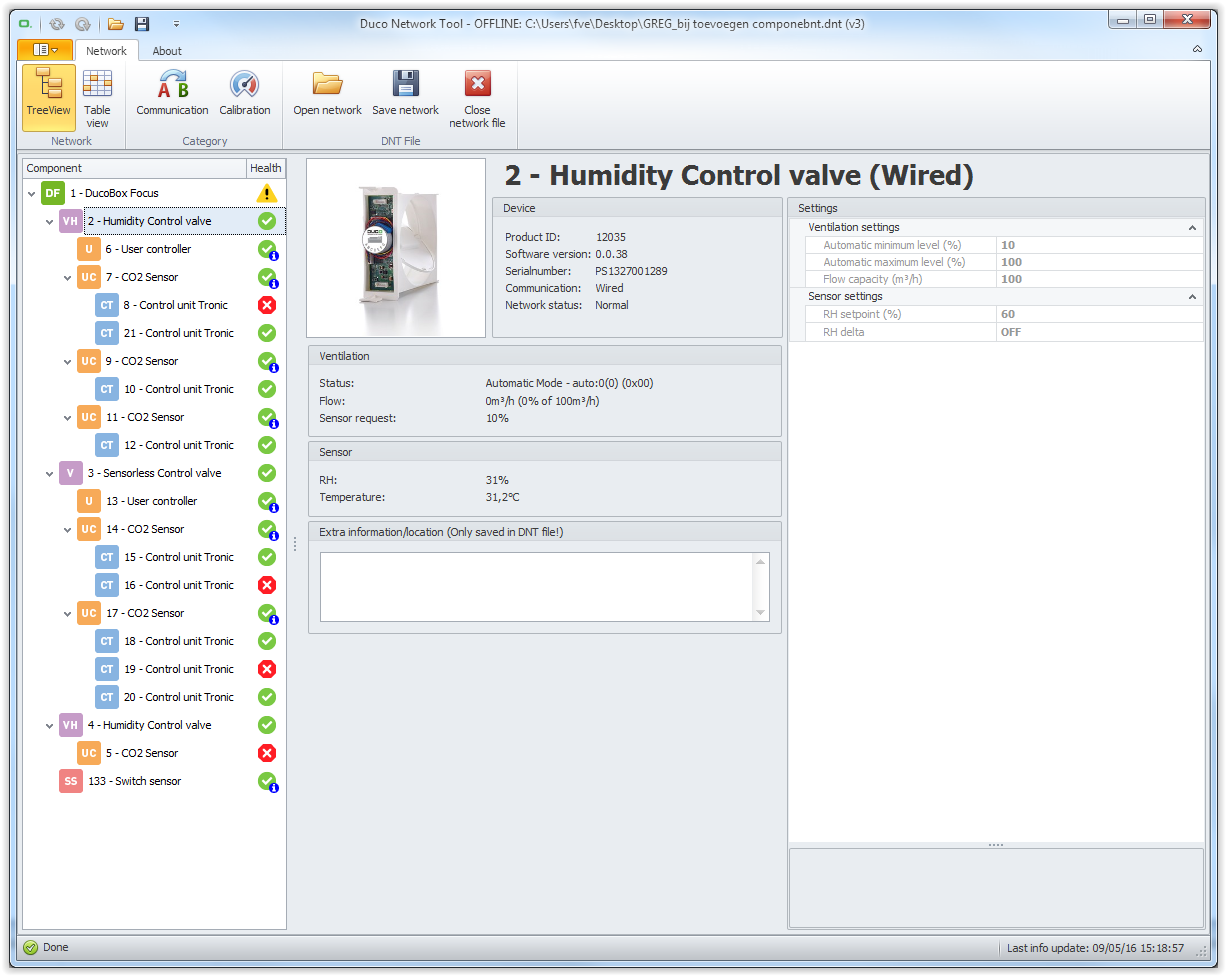Screen dimensions: 1226x976
Task: Open the orange application menu button
Action: point(44,49)
